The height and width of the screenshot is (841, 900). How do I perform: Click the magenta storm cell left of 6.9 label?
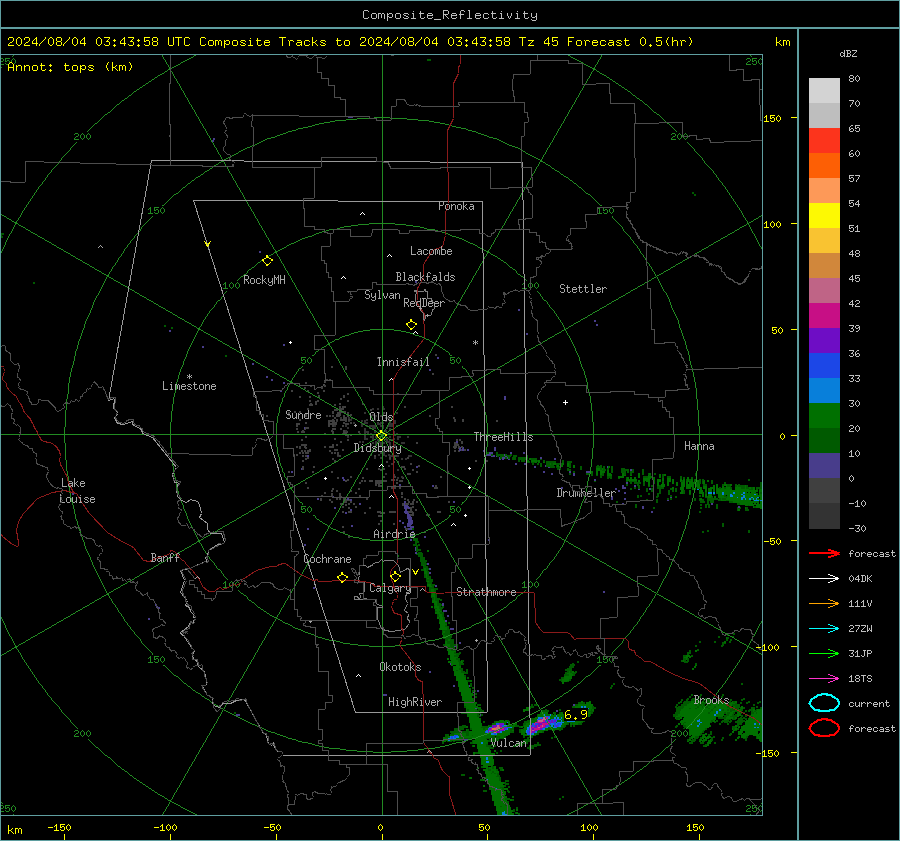pyautogui.click(x=540, y=724)
